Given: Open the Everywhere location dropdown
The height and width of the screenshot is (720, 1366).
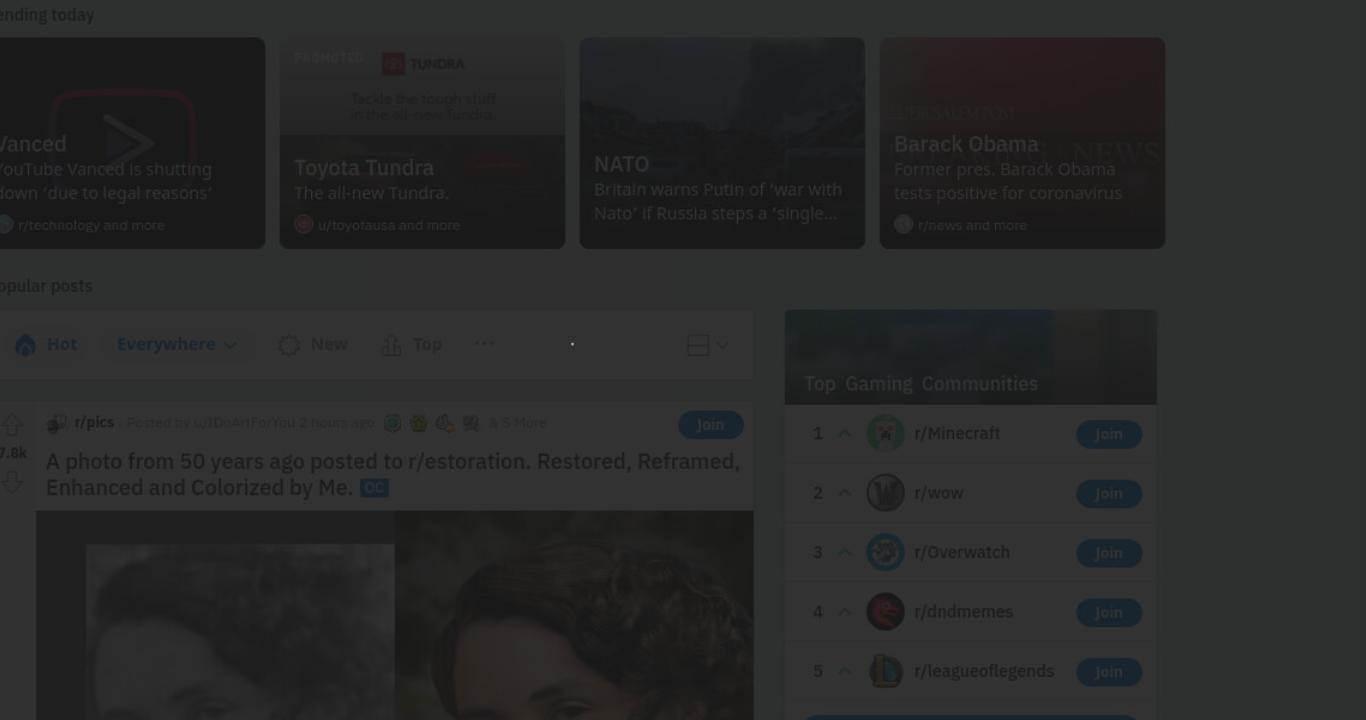Looking at the screenshot, I should tap(177, 344).
